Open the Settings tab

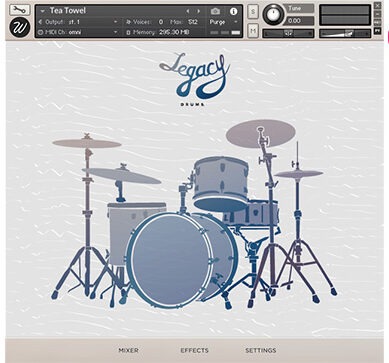pyautogui.click(x=261, y=350)
